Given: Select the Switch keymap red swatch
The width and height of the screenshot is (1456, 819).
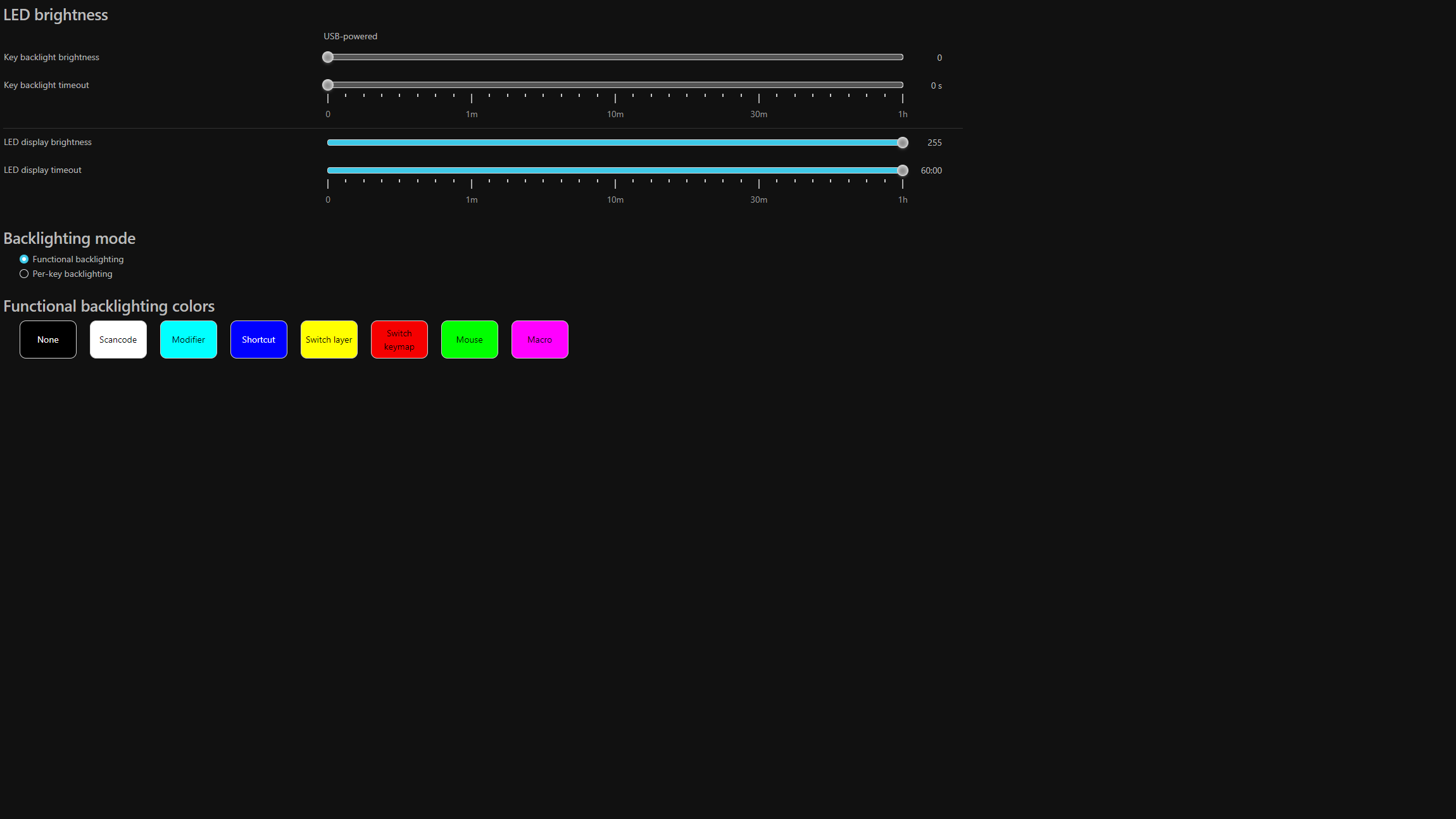Looking at the screenshot, I should [399, 340].
